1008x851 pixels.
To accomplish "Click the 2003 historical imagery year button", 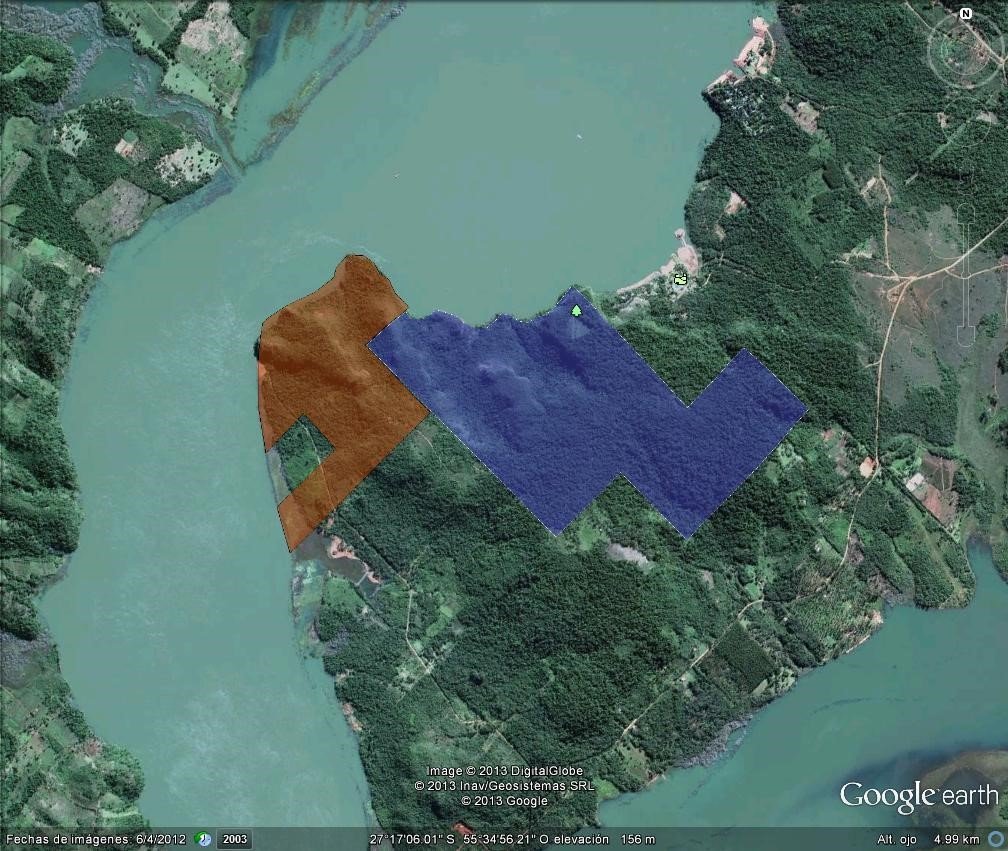I will click(x=235, y=839).
